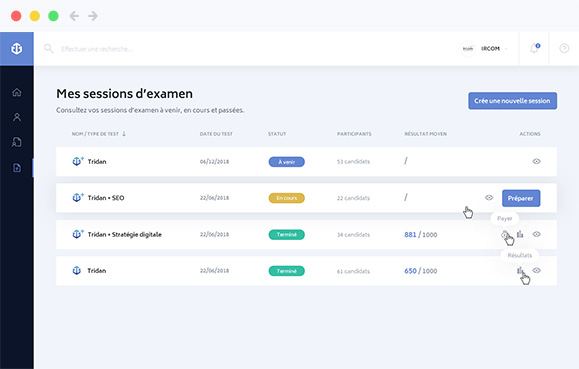Click the anchor logo in the sidebar
Image resolution: width=579 pixels, height=369 pixels.
click(17, 49)
